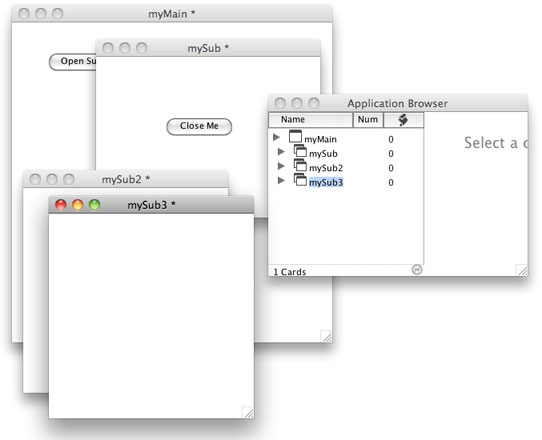Zoom mySub3 window with green button
Screen dimensions: 542x440
click(94, 205)
